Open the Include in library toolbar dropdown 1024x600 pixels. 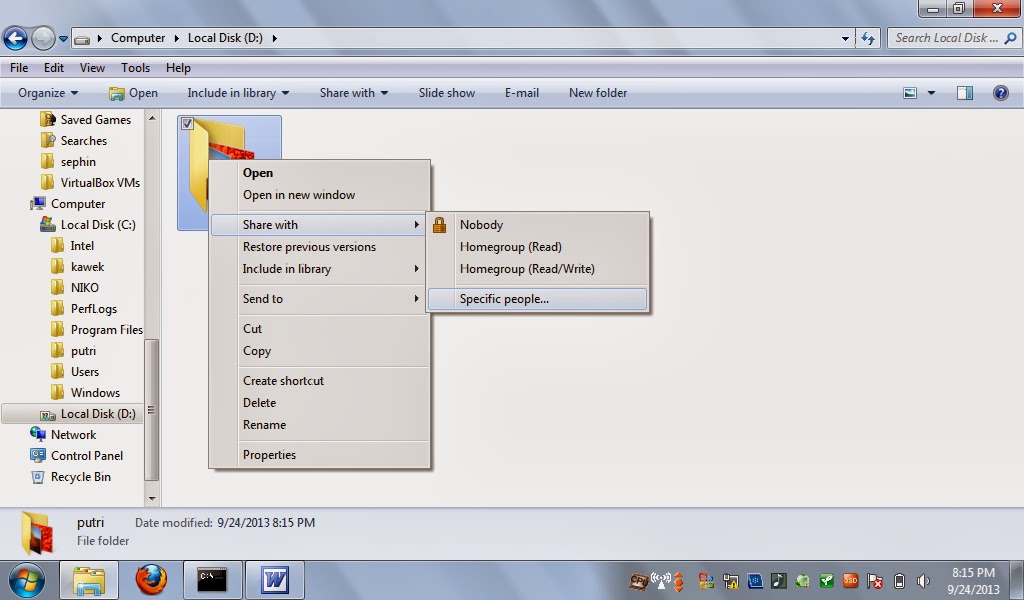point(238,93)
